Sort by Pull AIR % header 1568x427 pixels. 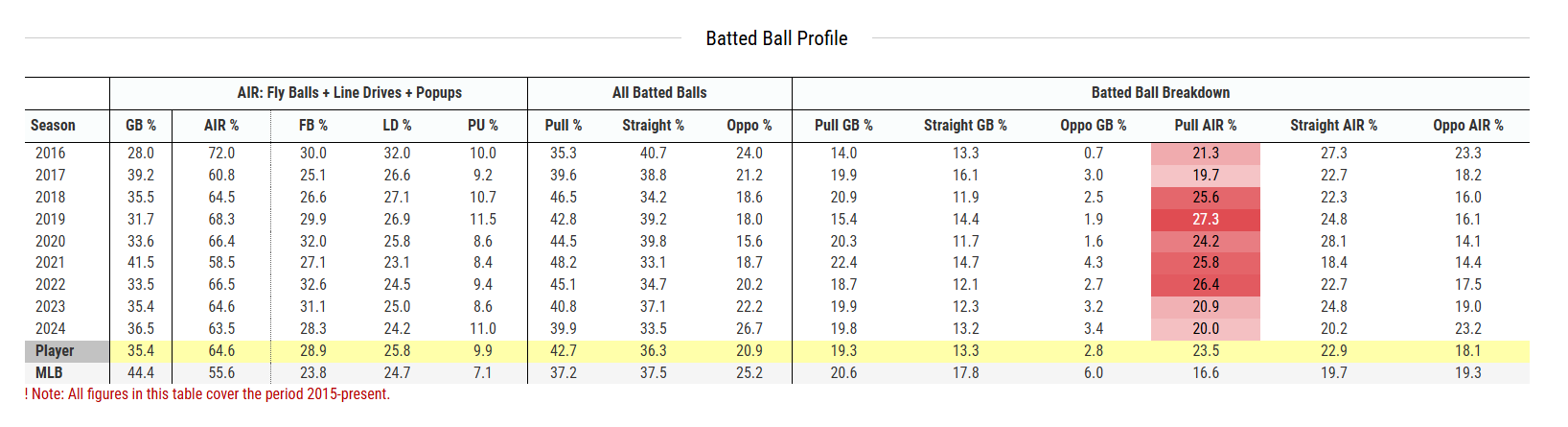pos(1206,126)
